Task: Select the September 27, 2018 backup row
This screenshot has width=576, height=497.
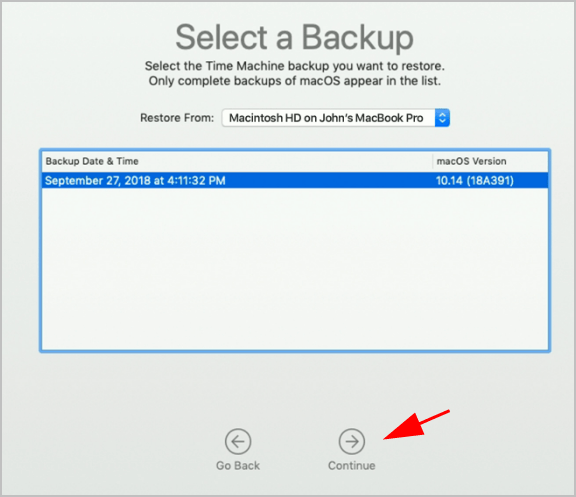Action: pyautogui.click(x=295, y=180)
